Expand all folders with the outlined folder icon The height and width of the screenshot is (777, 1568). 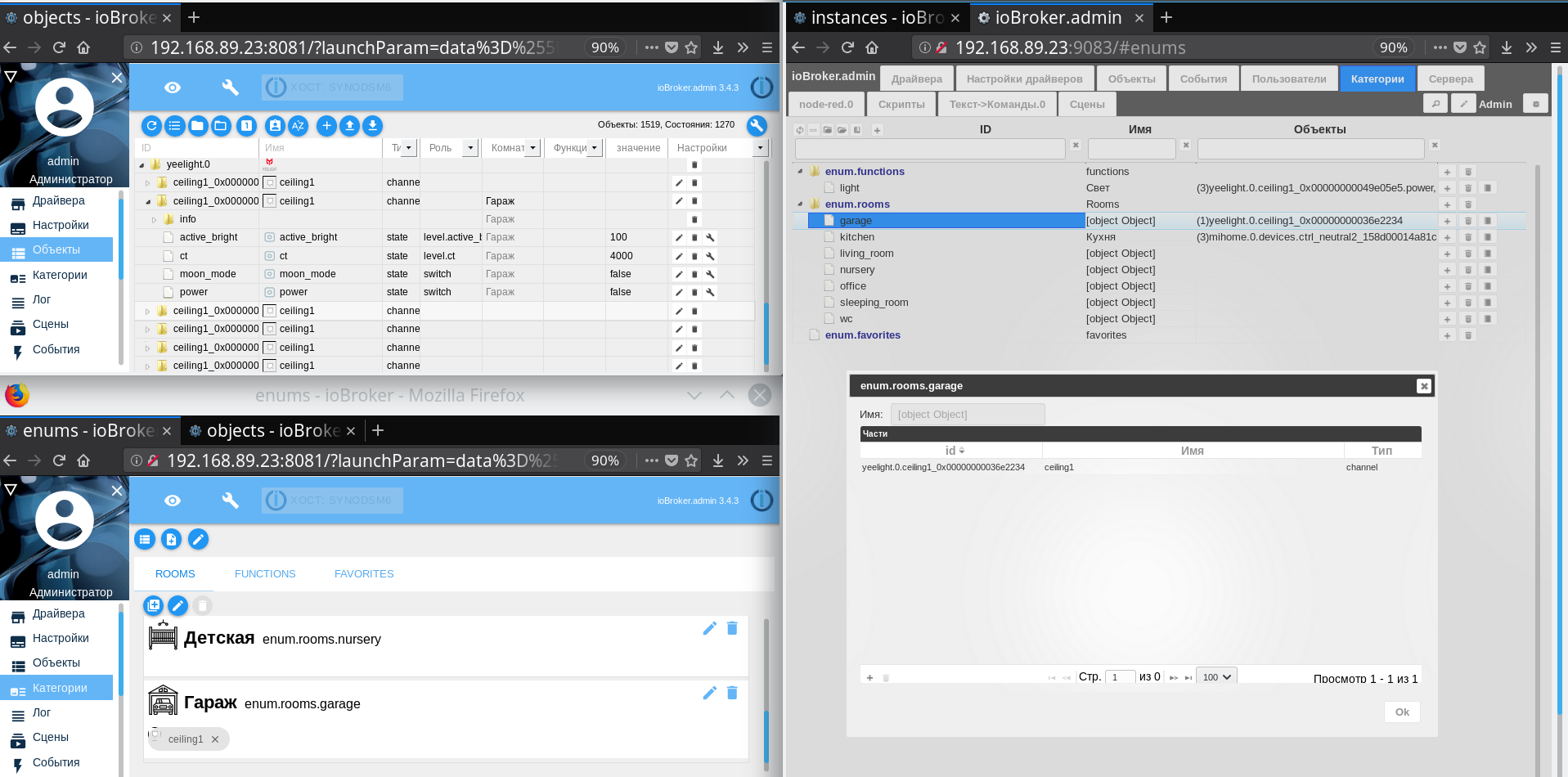click(221, 125)
